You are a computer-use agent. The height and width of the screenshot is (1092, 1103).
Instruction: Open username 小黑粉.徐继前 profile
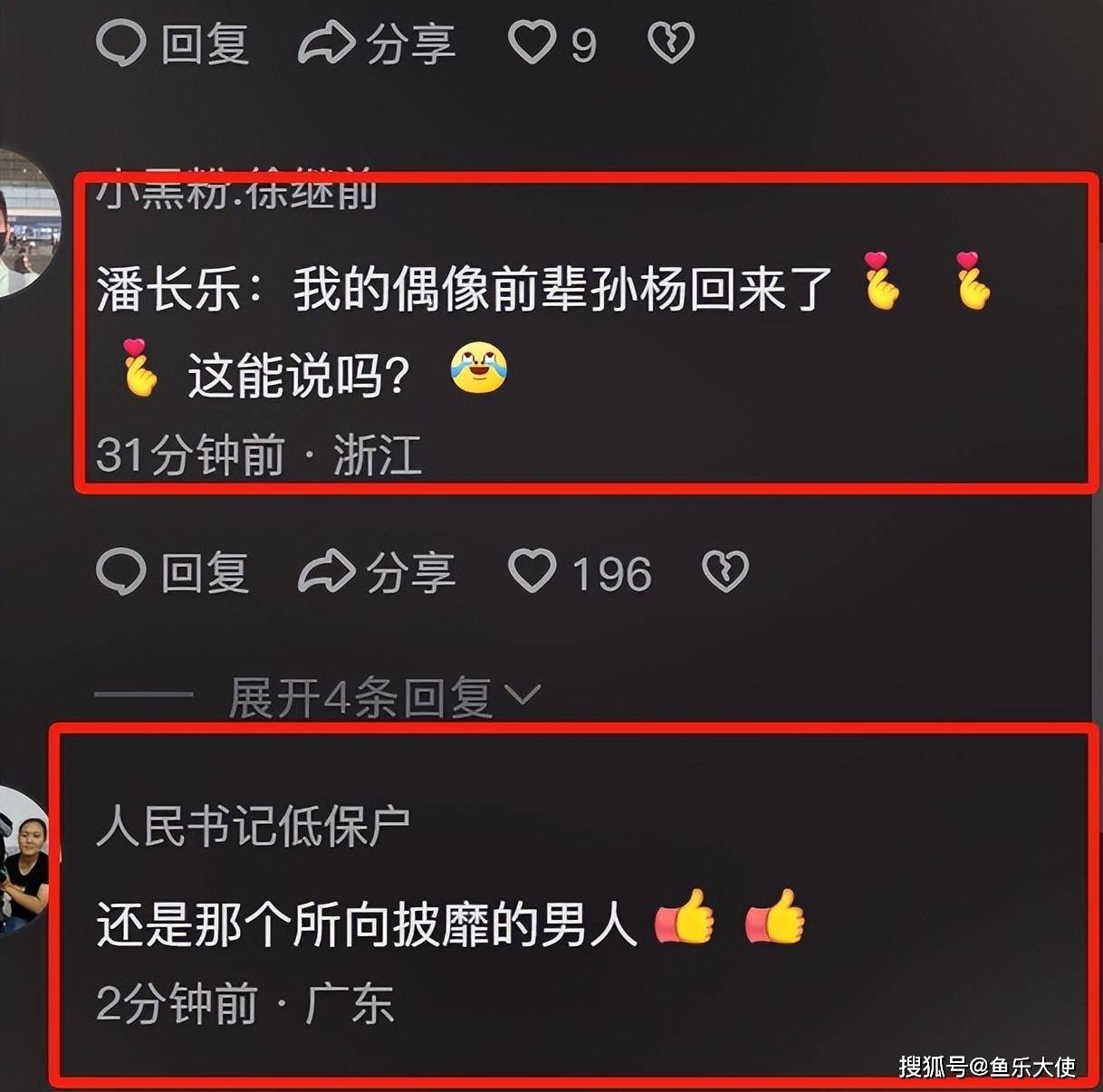point(237,191)
